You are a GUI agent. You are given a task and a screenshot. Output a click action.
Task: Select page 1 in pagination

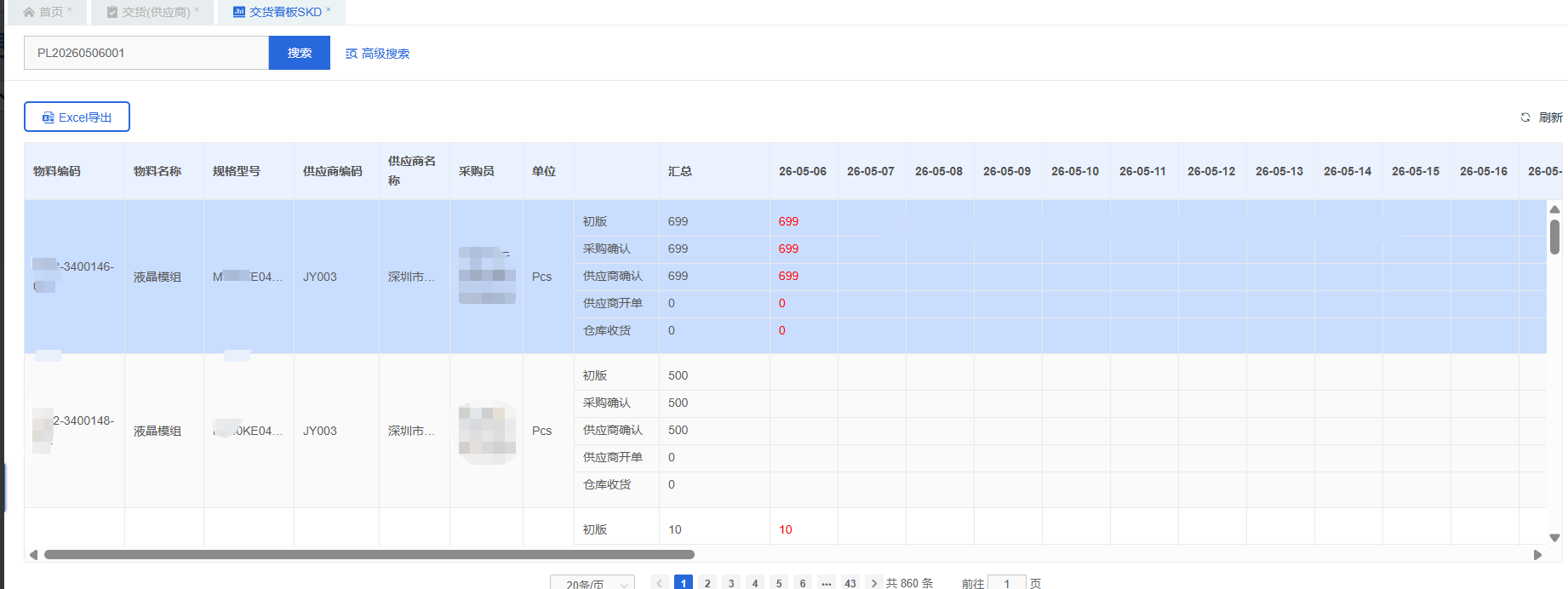684,583
